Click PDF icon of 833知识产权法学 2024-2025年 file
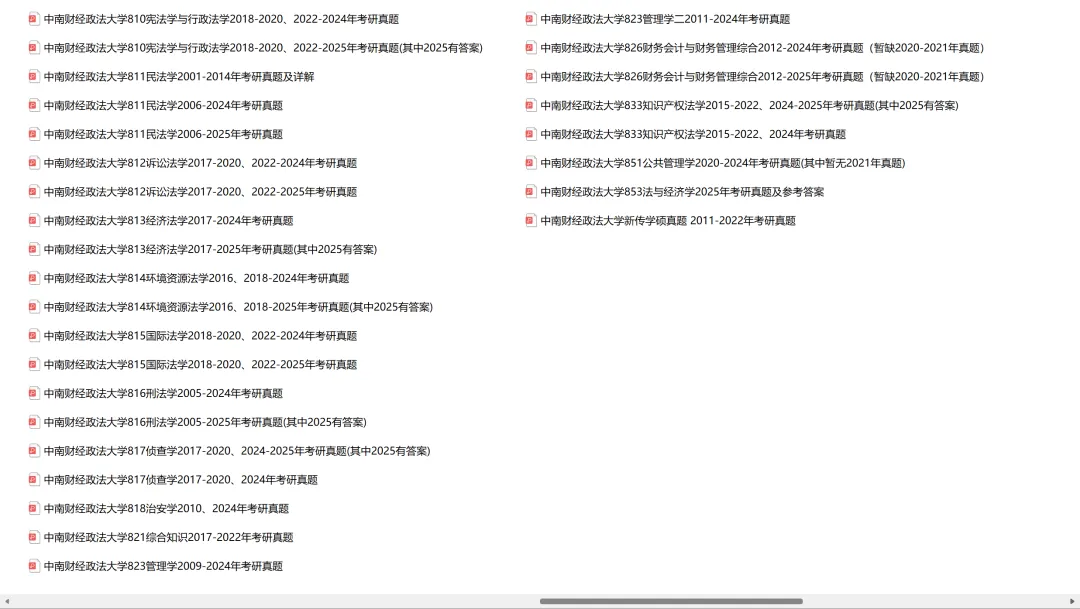The height and width of the screenshot is (609, 1080). 530,105
